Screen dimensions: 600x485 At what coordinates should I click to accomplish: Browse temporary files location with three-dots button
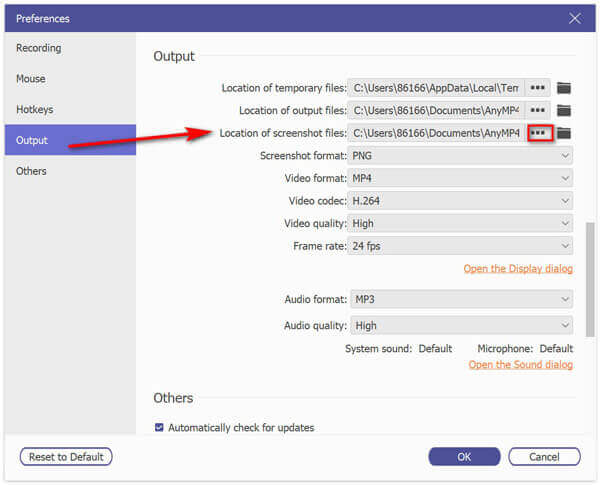539,88
